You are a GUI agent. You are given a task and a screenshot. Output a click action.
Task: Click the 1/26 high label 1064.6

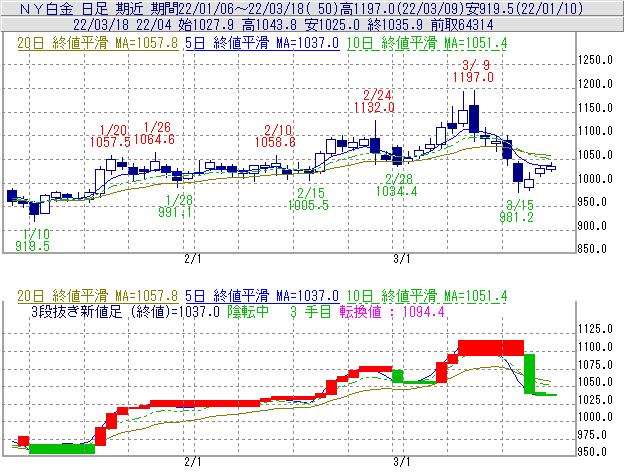tap(154, 139)
